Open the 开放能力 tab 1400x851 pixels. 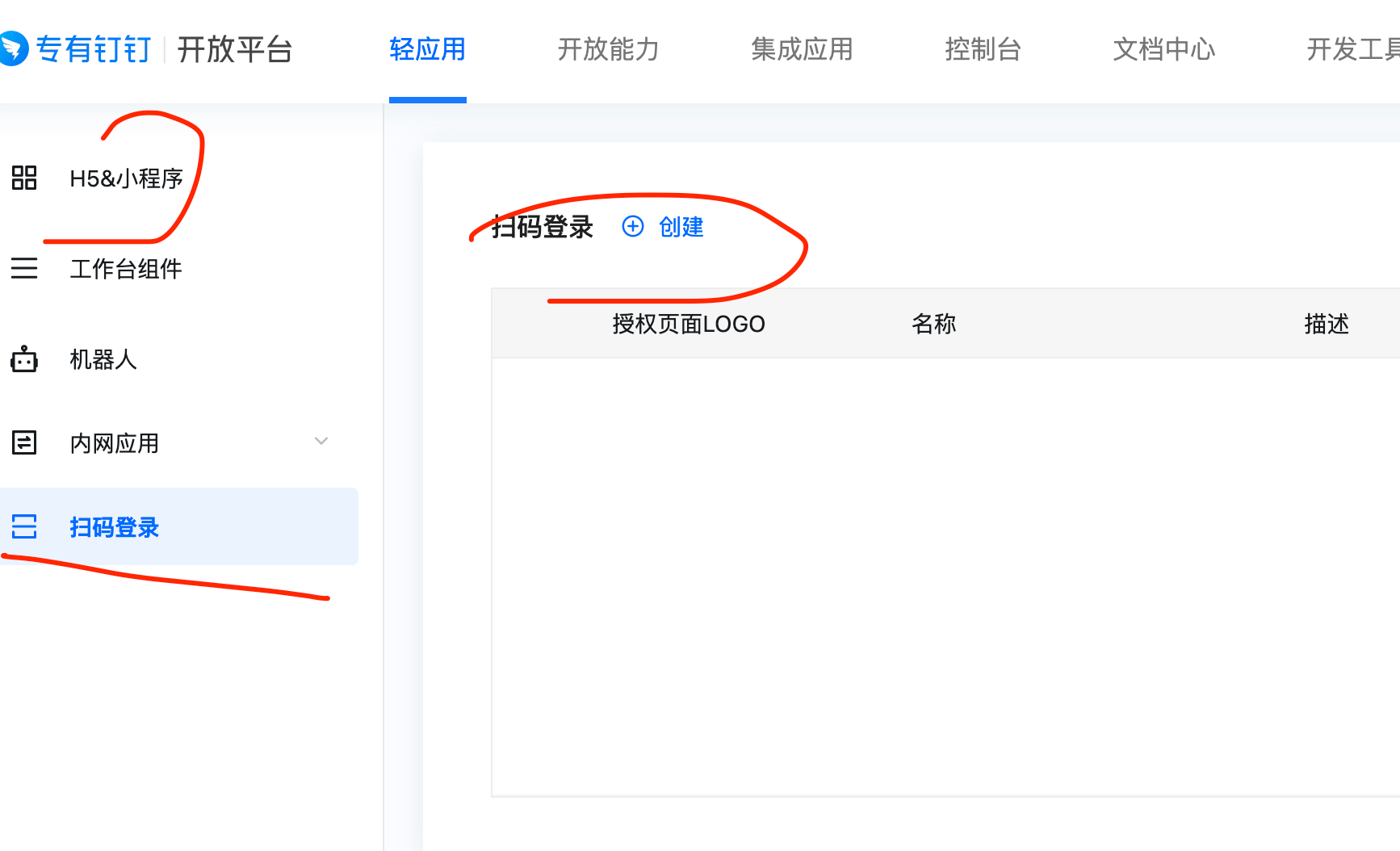(608, 49)
